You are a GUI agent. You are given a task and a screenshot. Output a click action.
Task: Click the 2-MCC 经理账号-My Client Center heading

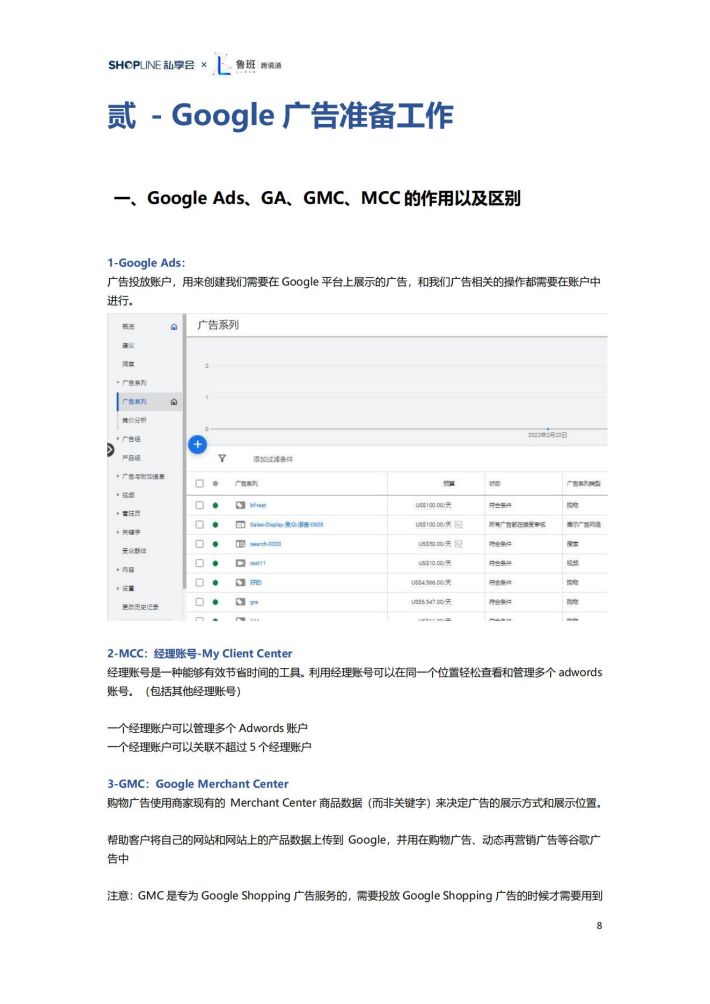point(200,653)
